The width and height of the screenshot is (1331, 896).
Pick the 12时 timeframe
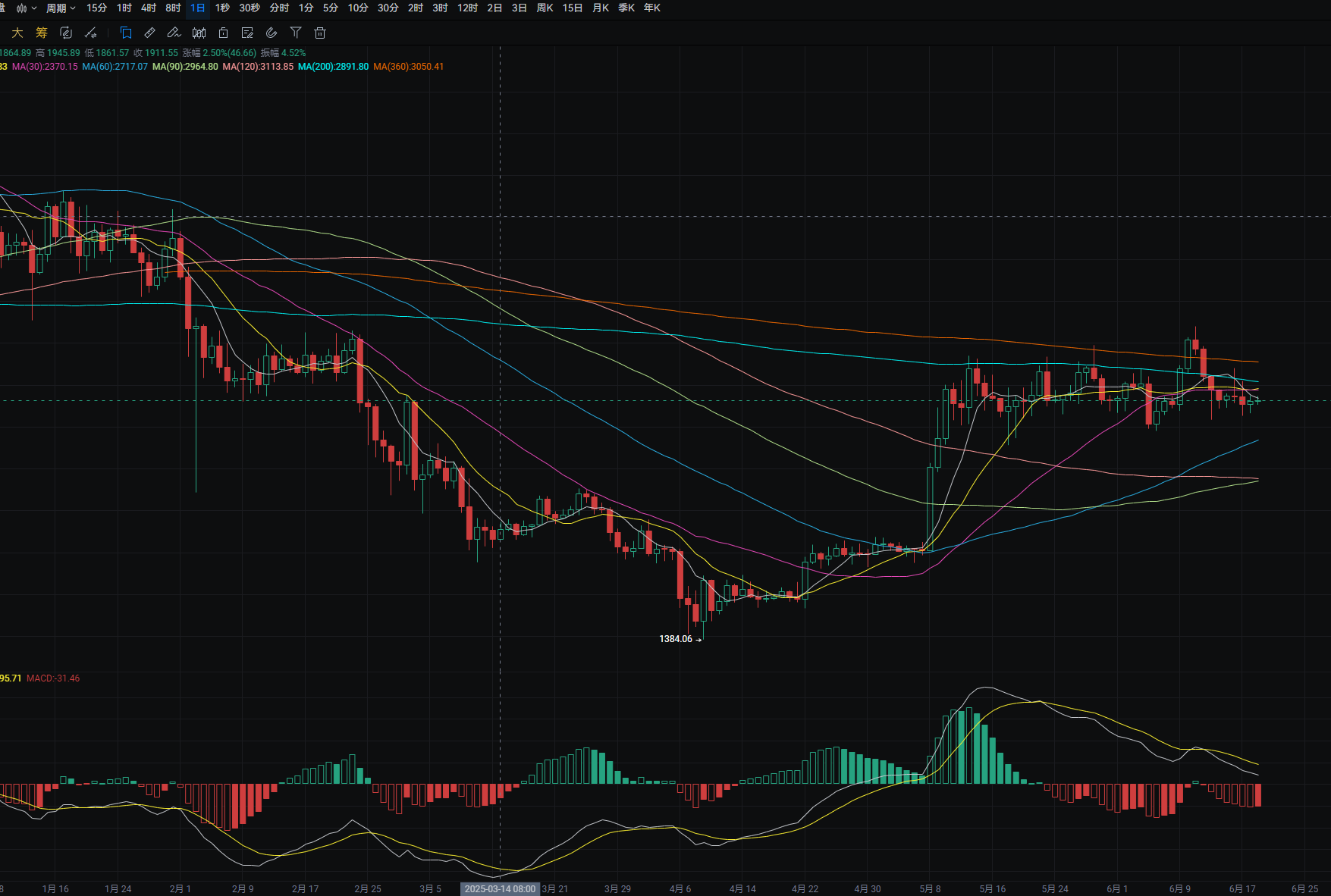click(x=468, y=8)
